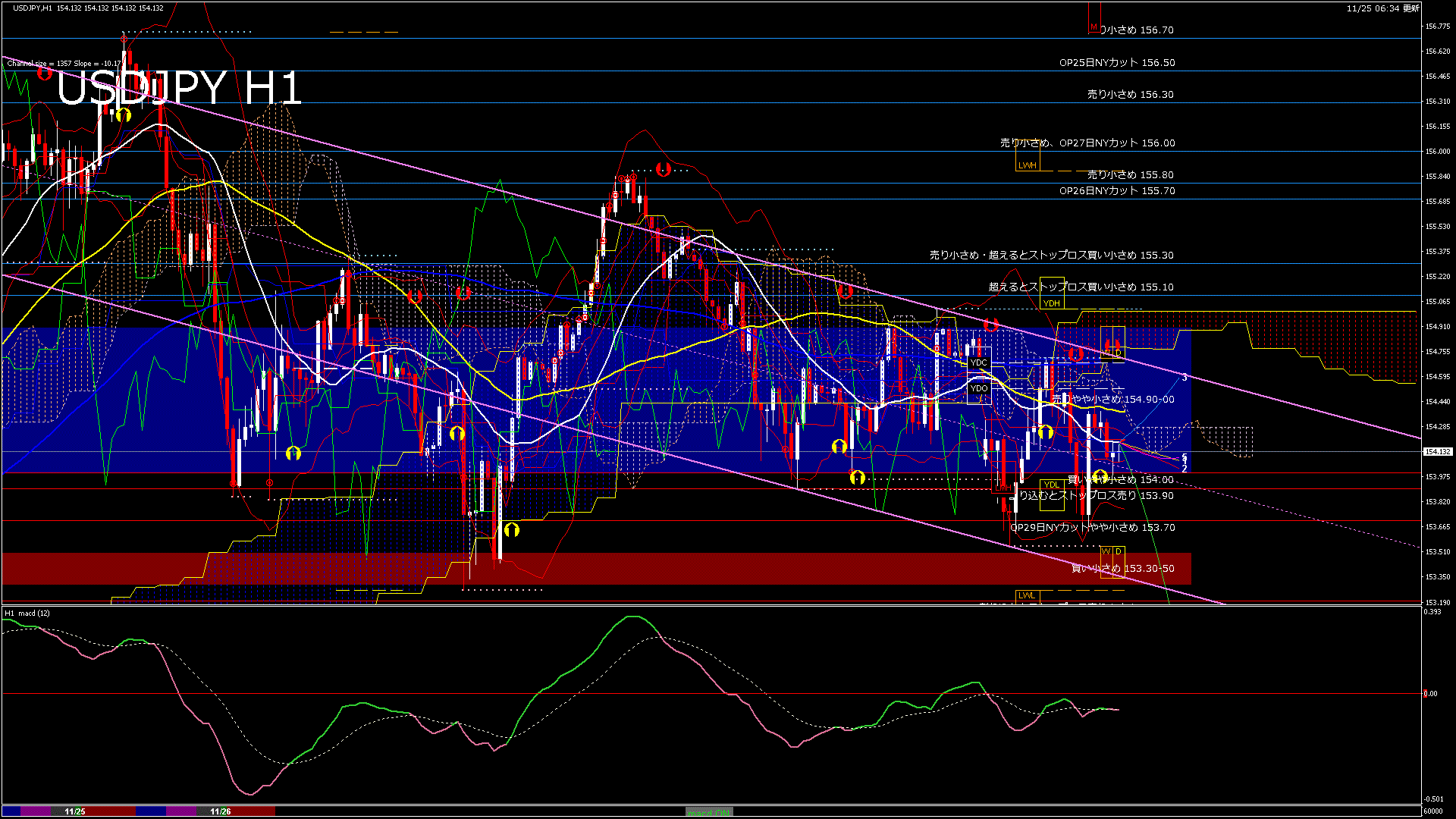Click the OP25日NYカット 156.50 label
Screen dimensions: 1456x819
click(x=1116, y=63)
